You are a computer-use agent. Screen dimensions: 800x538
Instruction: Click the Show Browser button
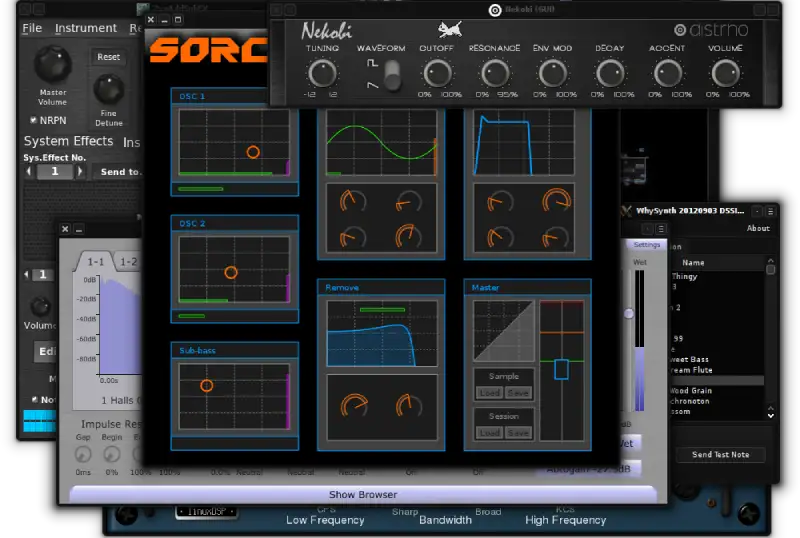click(x=363, y=495)
